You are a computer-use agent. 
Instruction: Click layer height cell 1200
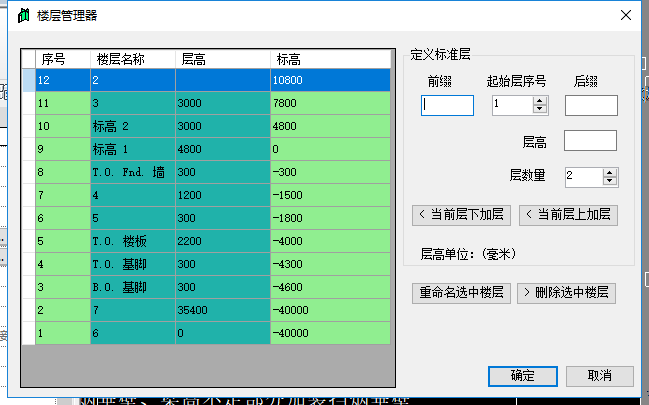[x=223, y=195]
